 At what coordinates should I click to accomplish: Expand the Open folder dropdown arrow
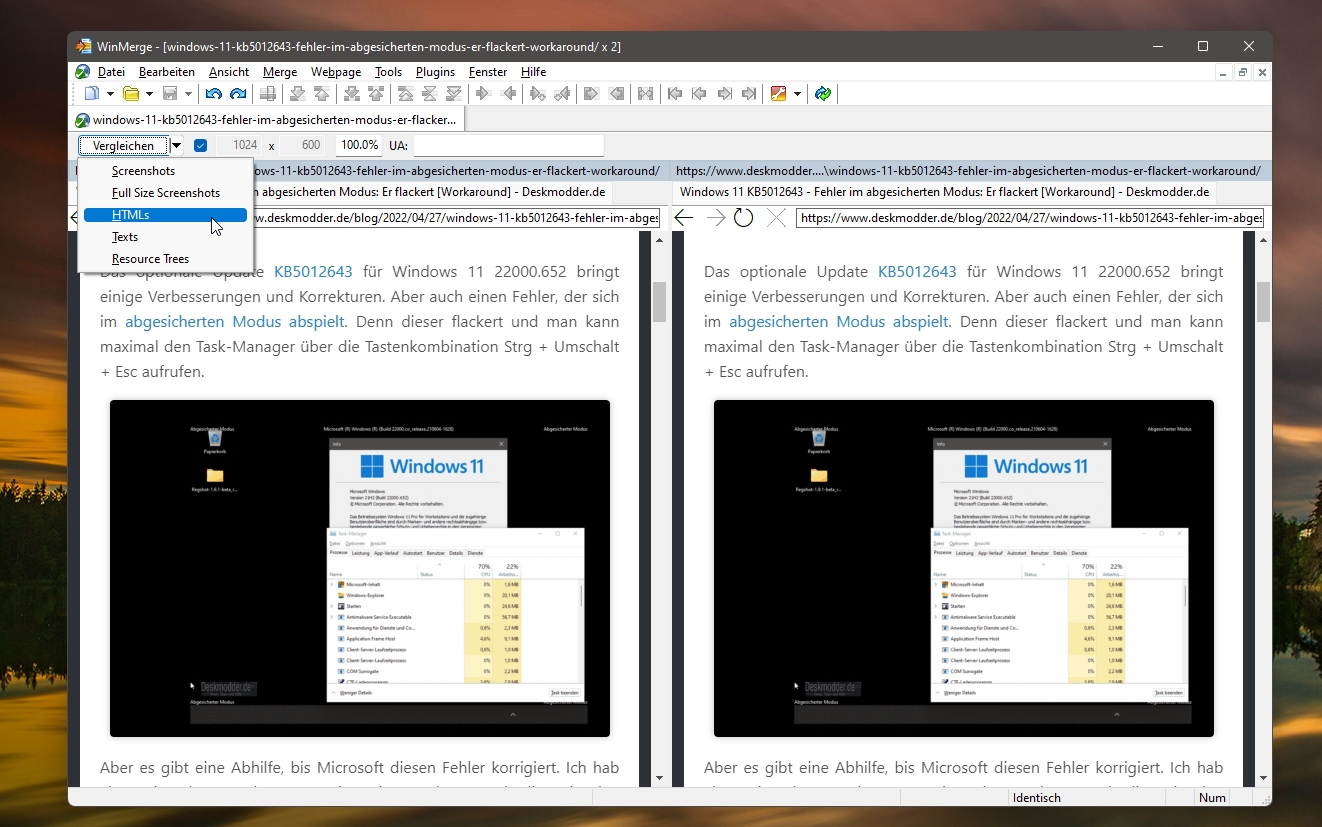(x=149, y=94)
